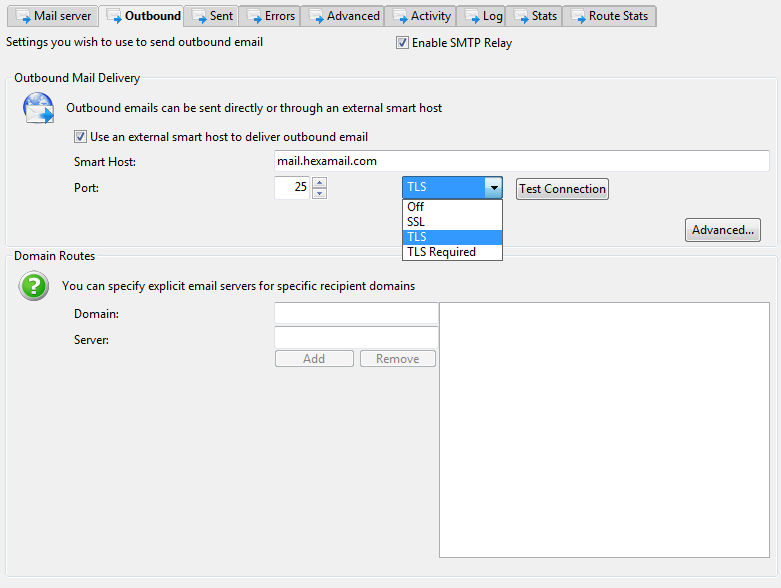Choose SSL in the encryption dropdown
Screen dimensions: 781x588
(x=416, y=222)
